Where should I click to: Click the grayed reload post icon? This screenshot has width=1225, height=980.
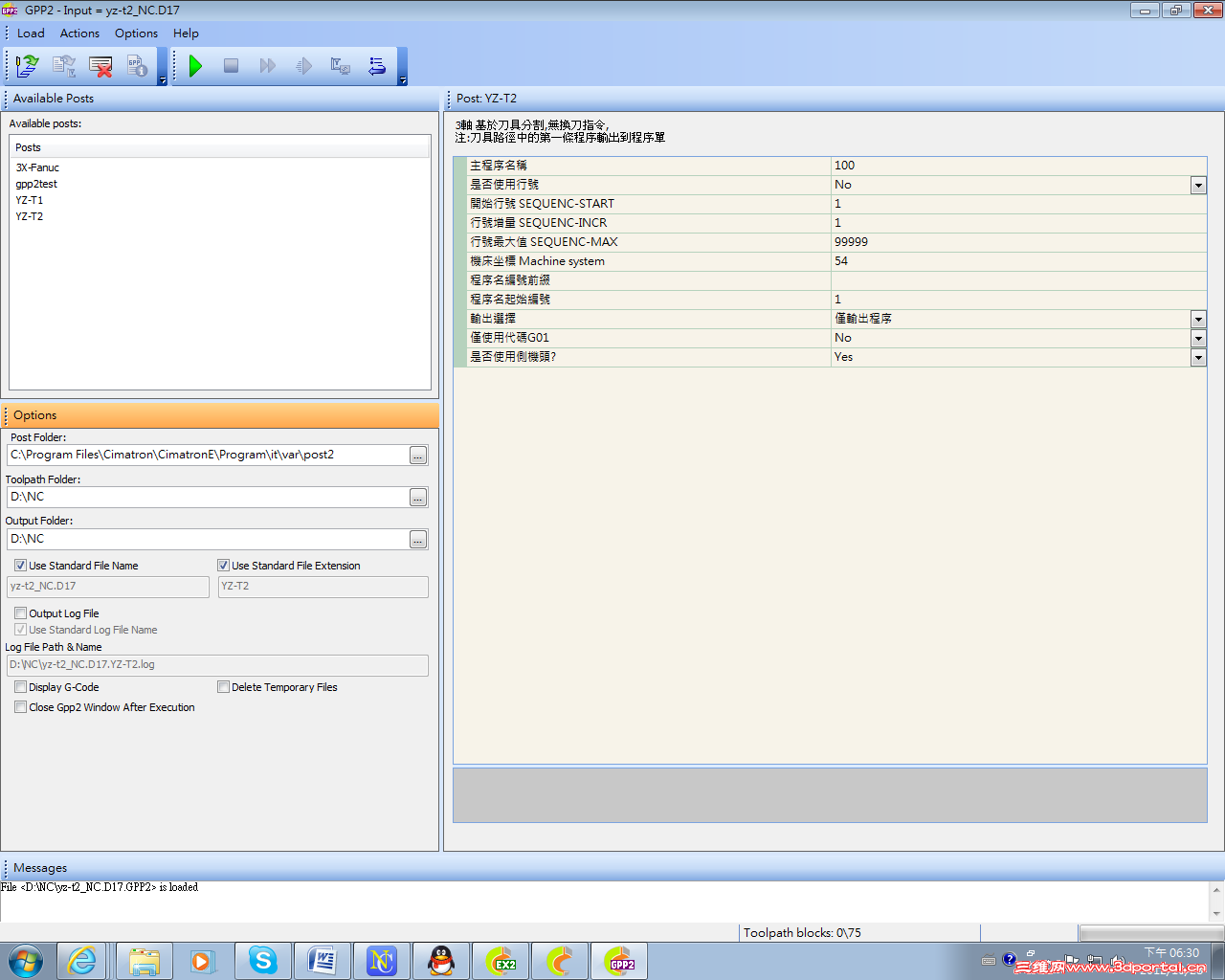[x=64, y=66]
